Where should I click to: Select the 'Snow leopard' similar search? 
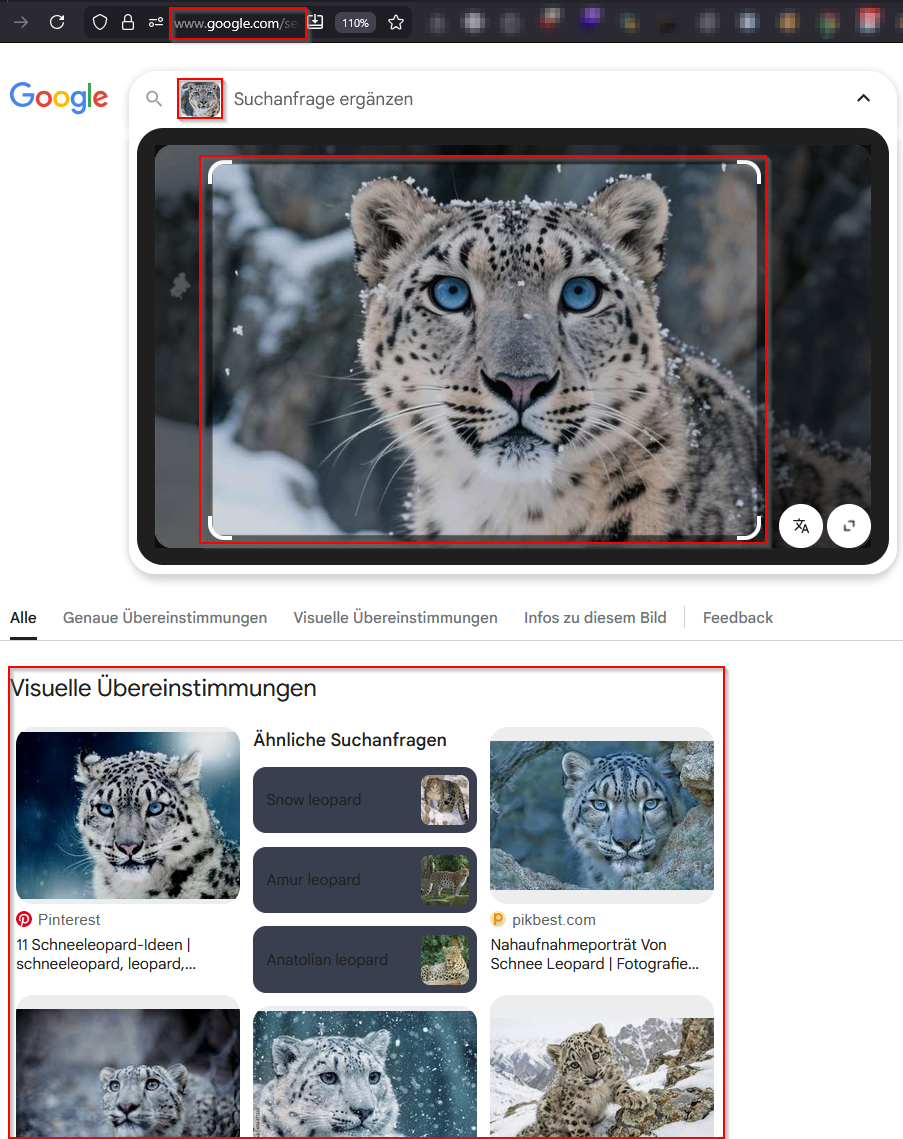click(364, 800)
